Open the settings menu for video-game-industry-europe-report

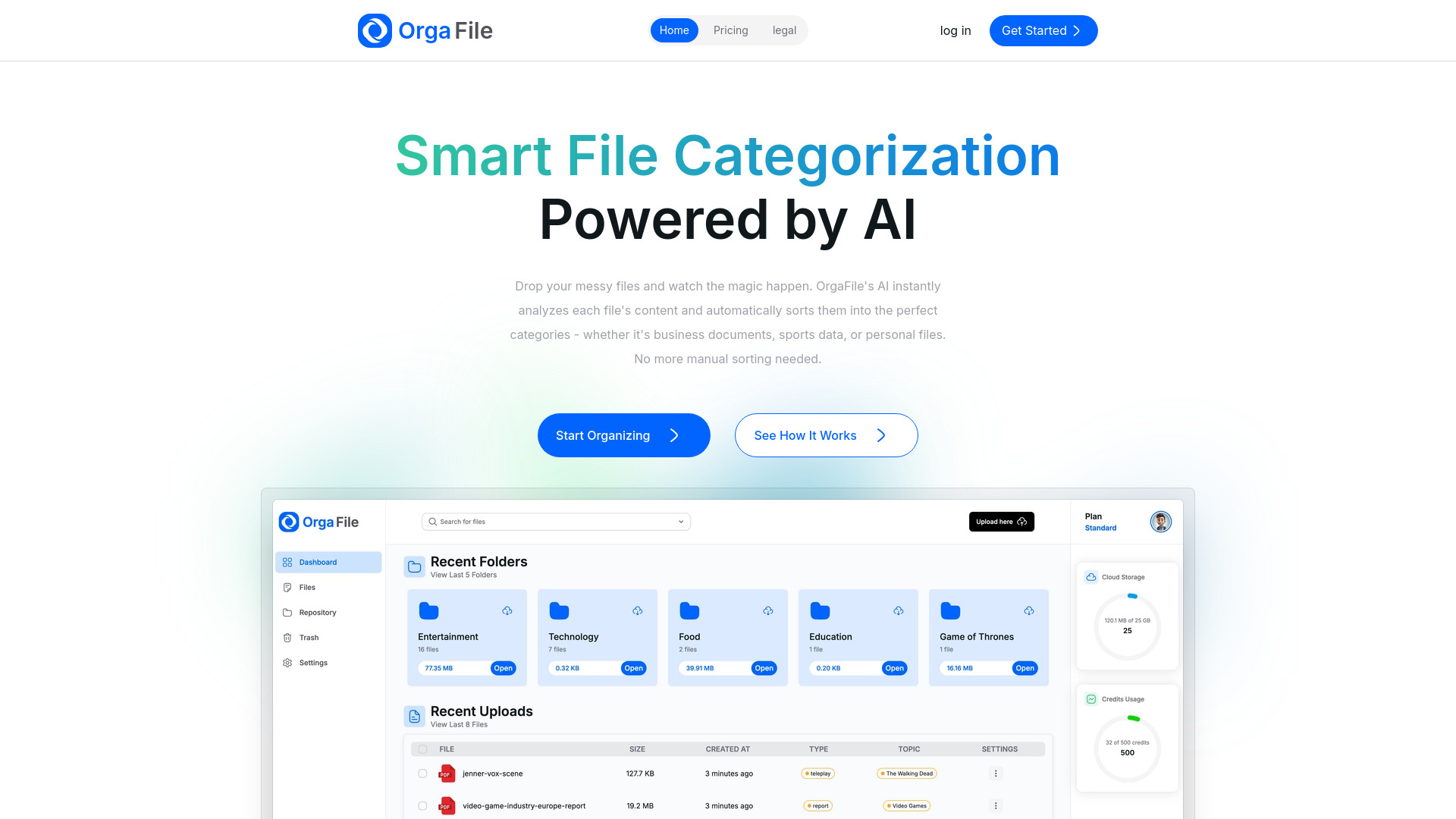pyautogui.click(x=996, y=805)
